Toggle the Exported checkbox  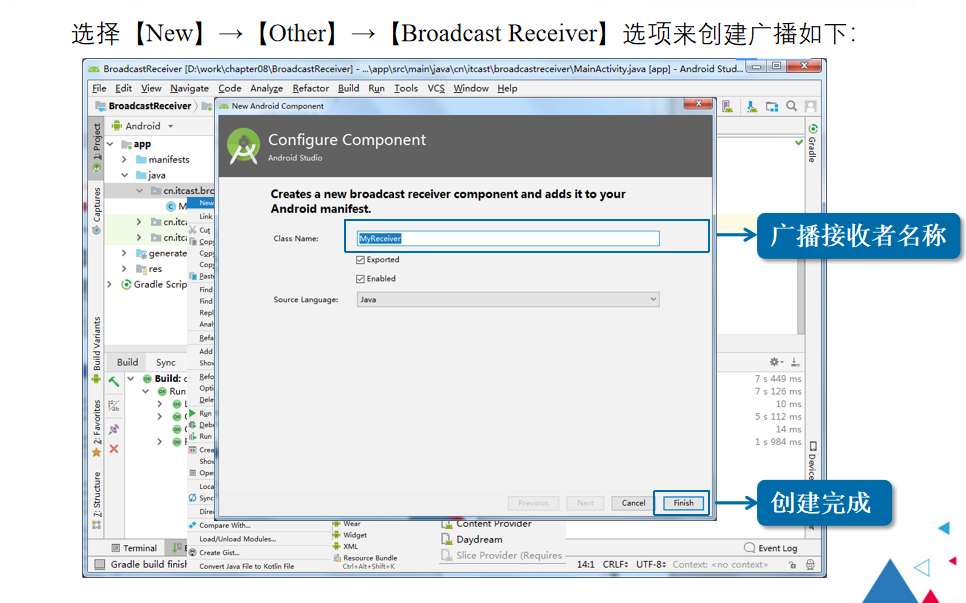[x=360, y=260]
